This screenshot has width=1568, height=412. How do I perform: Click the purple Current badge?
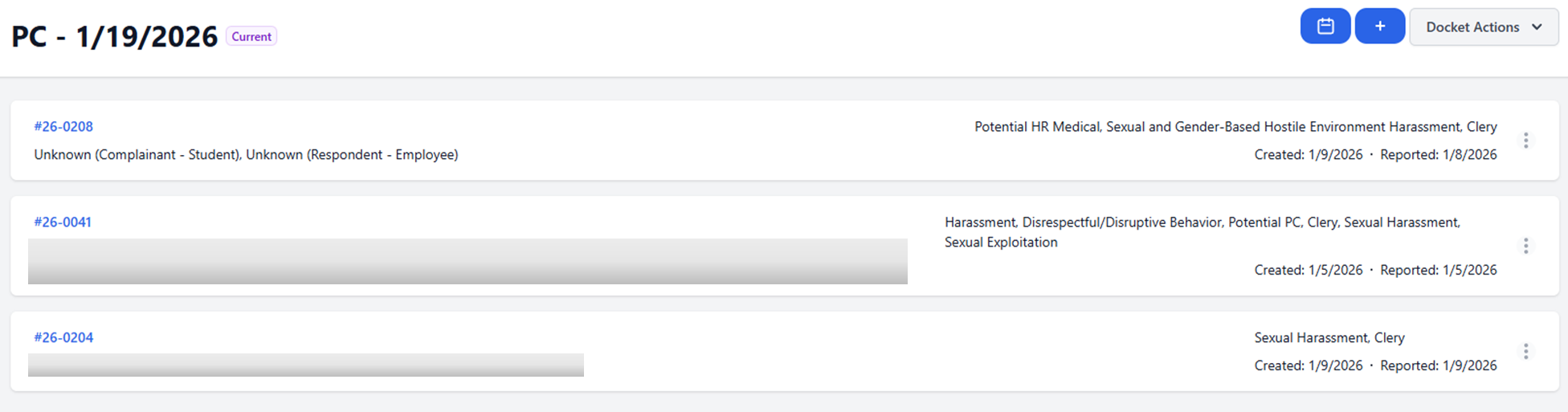pos(251,36)
